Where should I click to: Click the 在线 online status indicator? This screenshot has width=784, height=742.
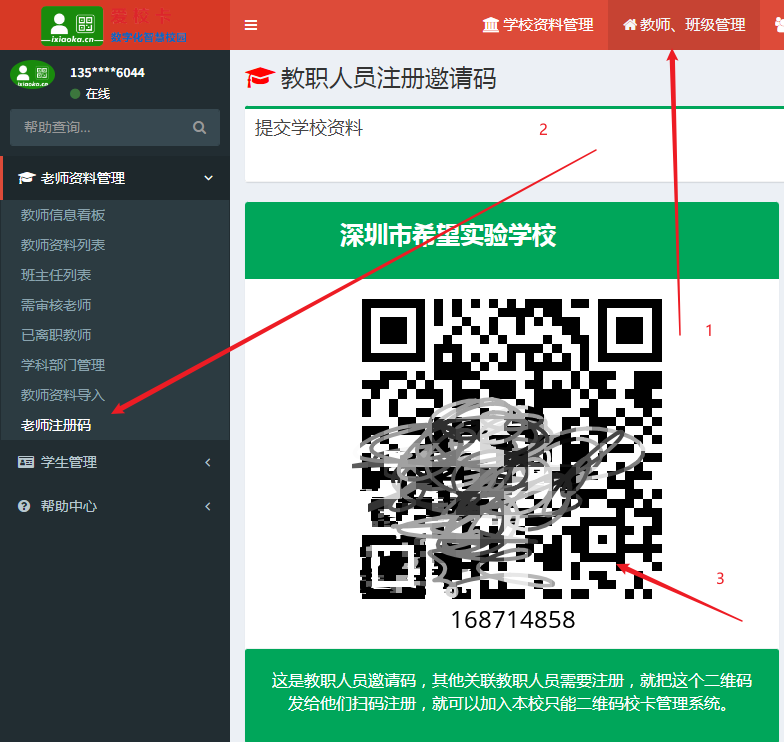point(90,94)
